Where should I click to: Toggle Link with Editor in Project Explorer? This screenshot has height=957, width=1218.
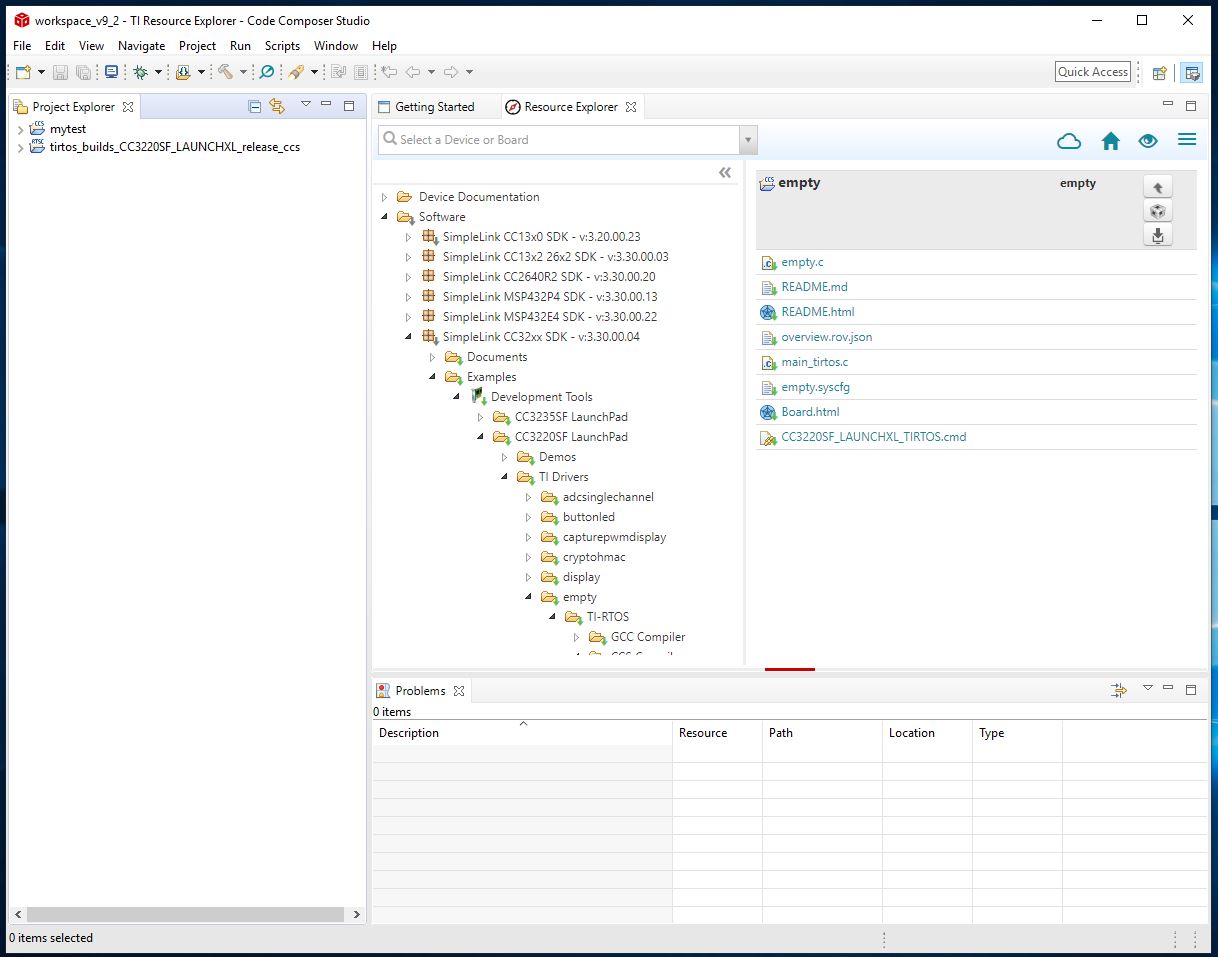pyautogui.click(x=277, y=106)
